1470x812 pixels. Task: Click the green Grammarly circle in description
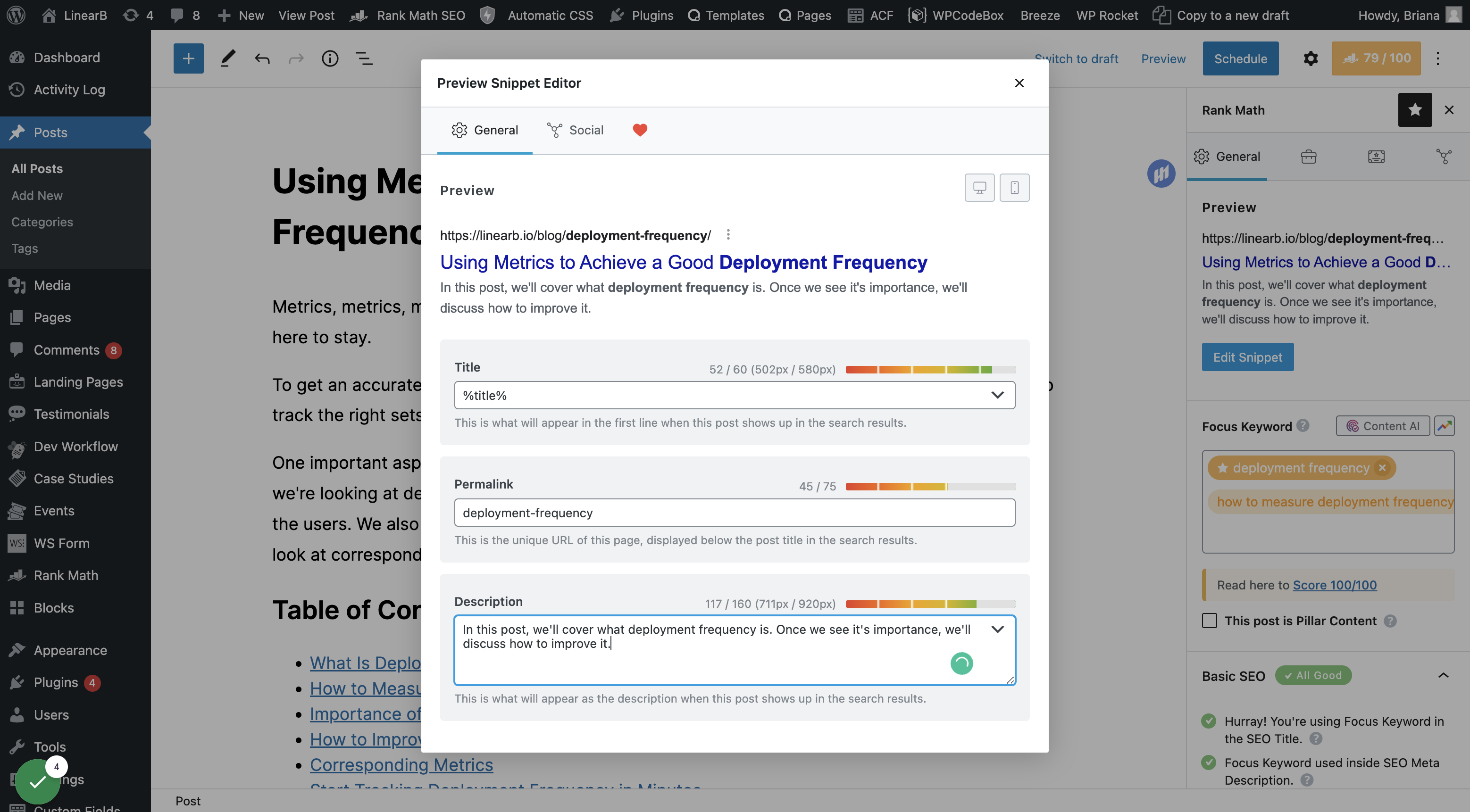(x=961, y=663)
